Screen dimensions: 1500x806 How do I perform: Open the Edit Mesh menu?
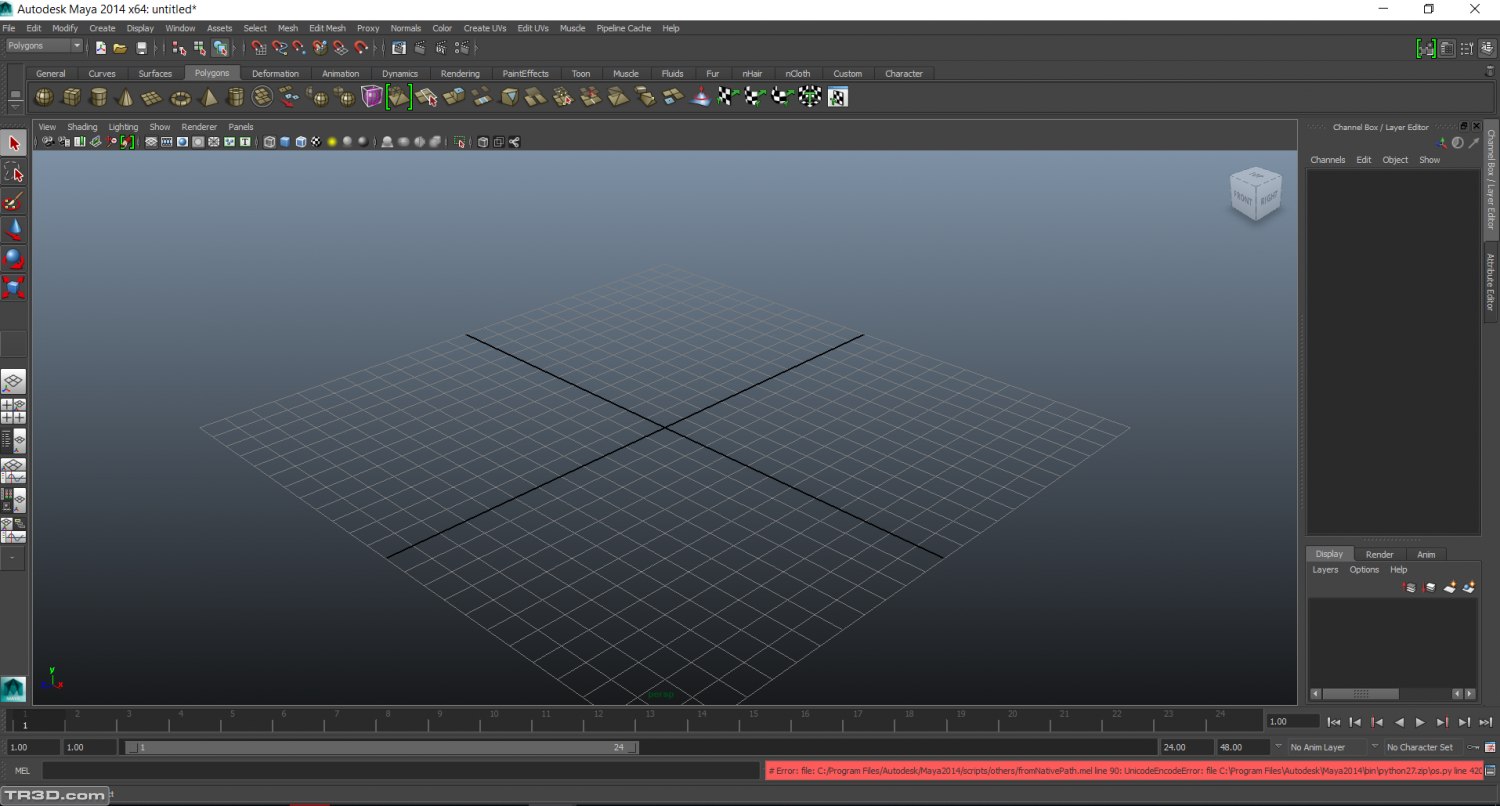tap(327, 28)
